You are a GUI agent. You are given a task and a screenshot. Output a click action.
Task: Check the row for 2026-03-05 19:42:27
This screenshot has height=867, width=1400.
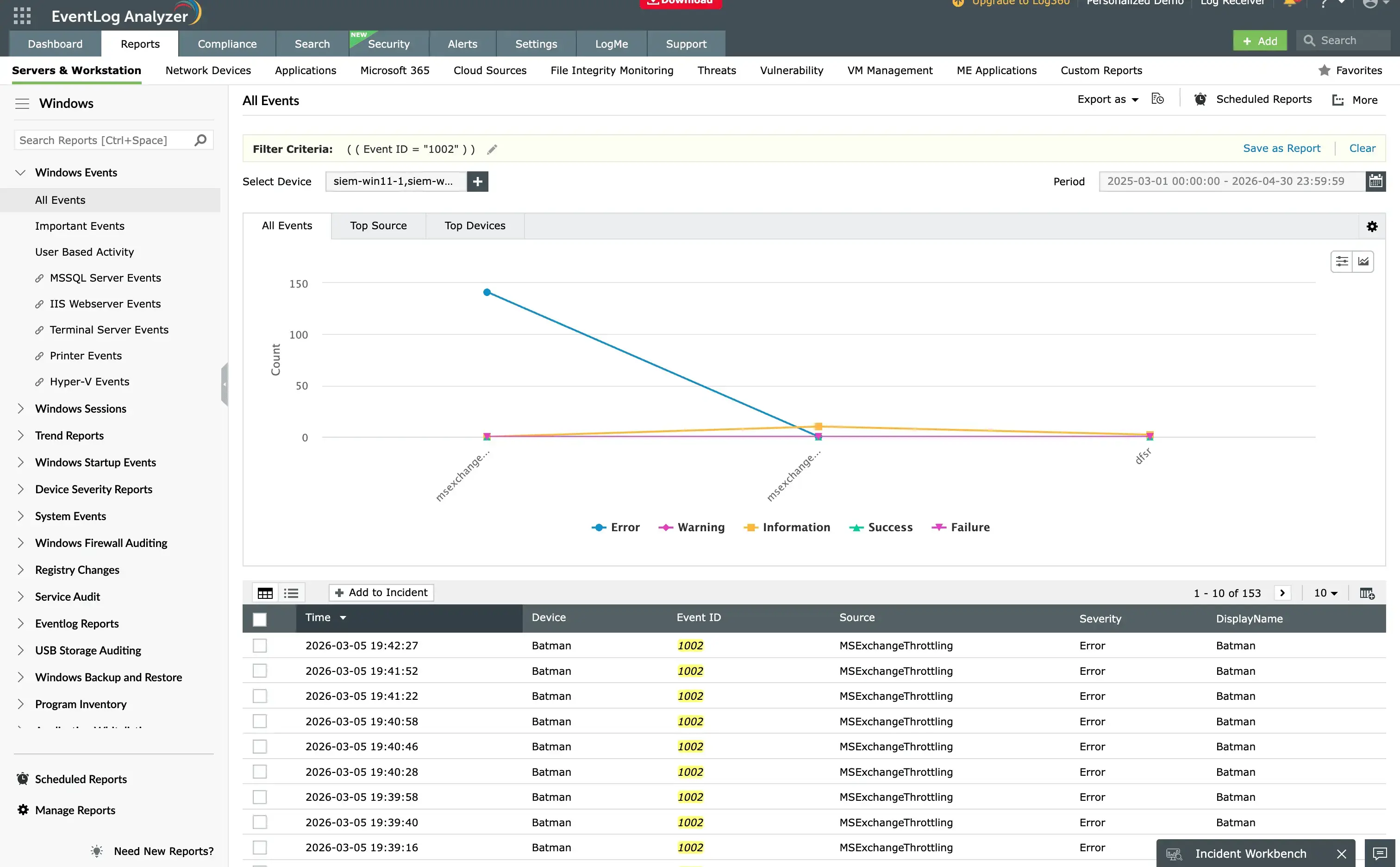coord(260,646)
